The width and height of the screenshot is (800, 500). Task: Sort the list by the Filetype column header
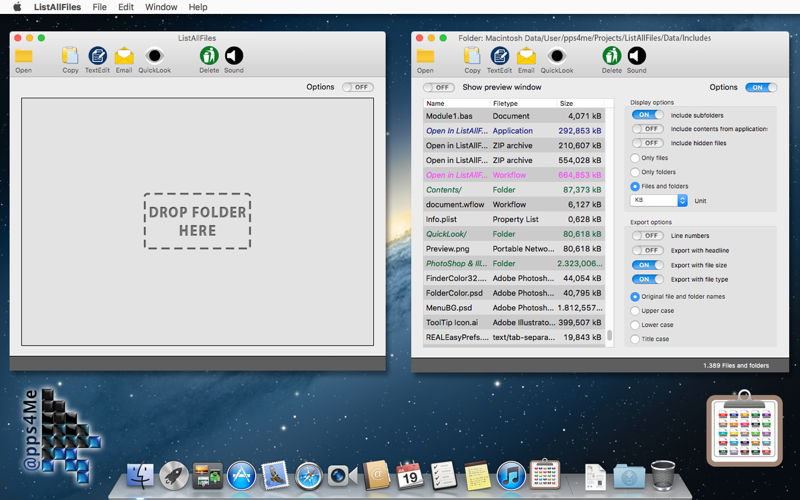tap(506, 104)
